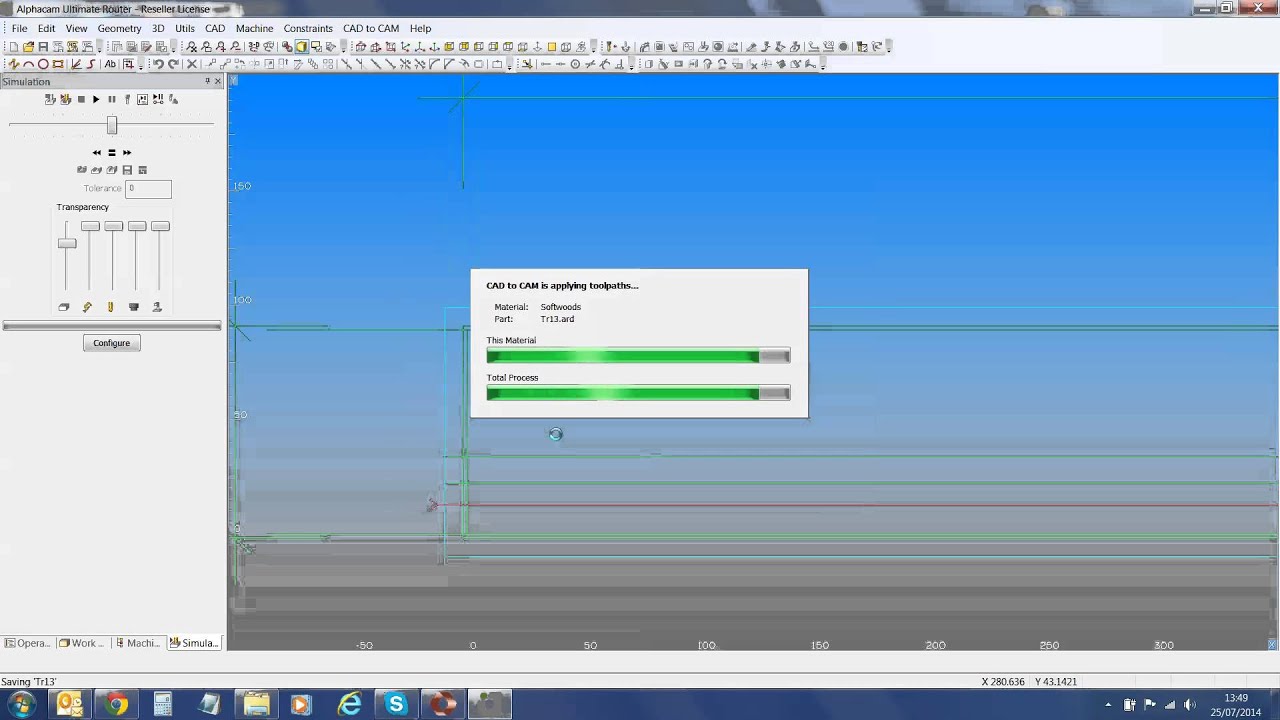The height and width of the screenshot is (720, 1280).
Task: Open the Utils menu
Action: tap(185, 28)
